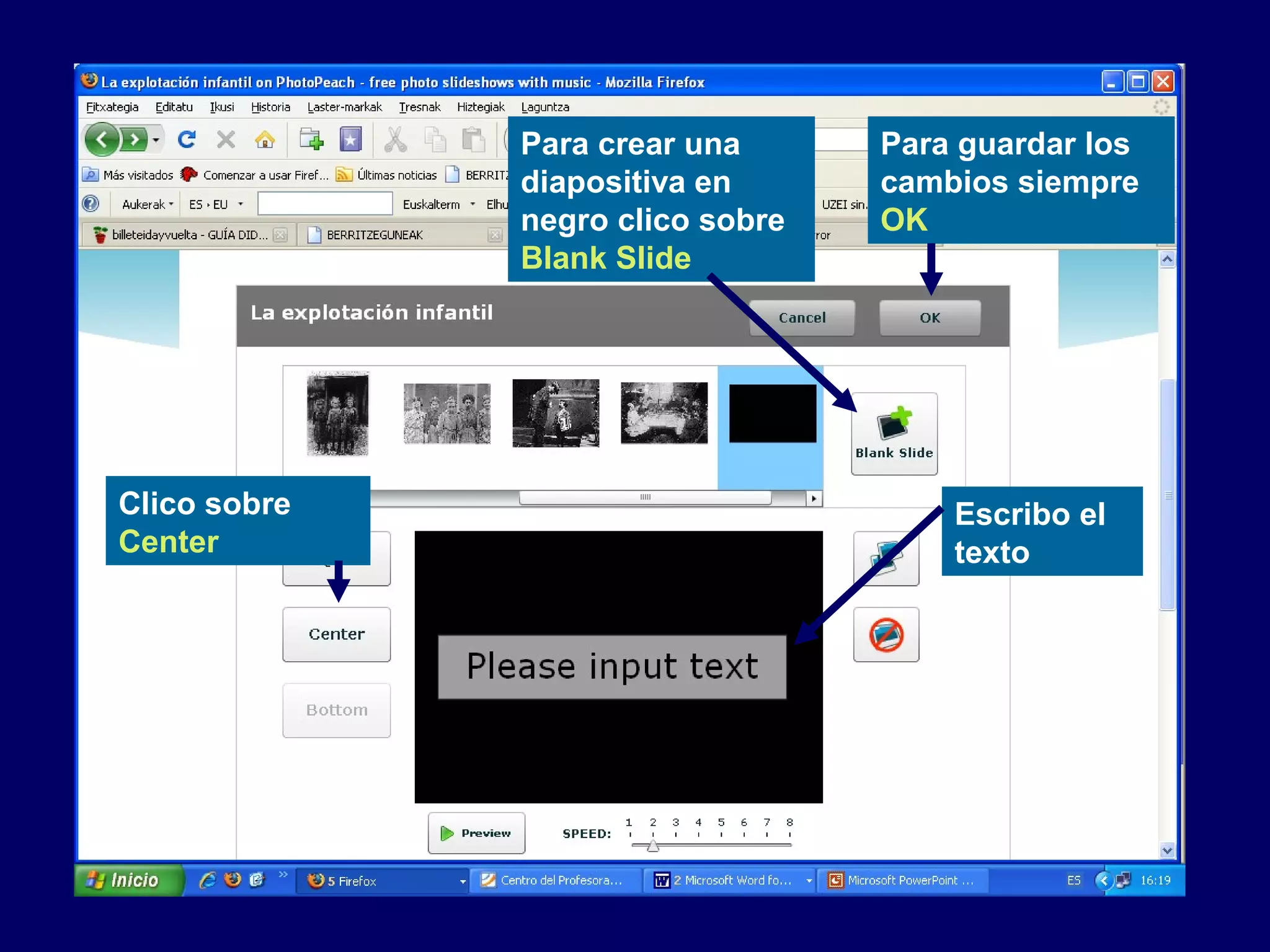Viewport: 1270px width, 952px height.
Task: Open the Hiztegiak menu
Action: (481, 107)
